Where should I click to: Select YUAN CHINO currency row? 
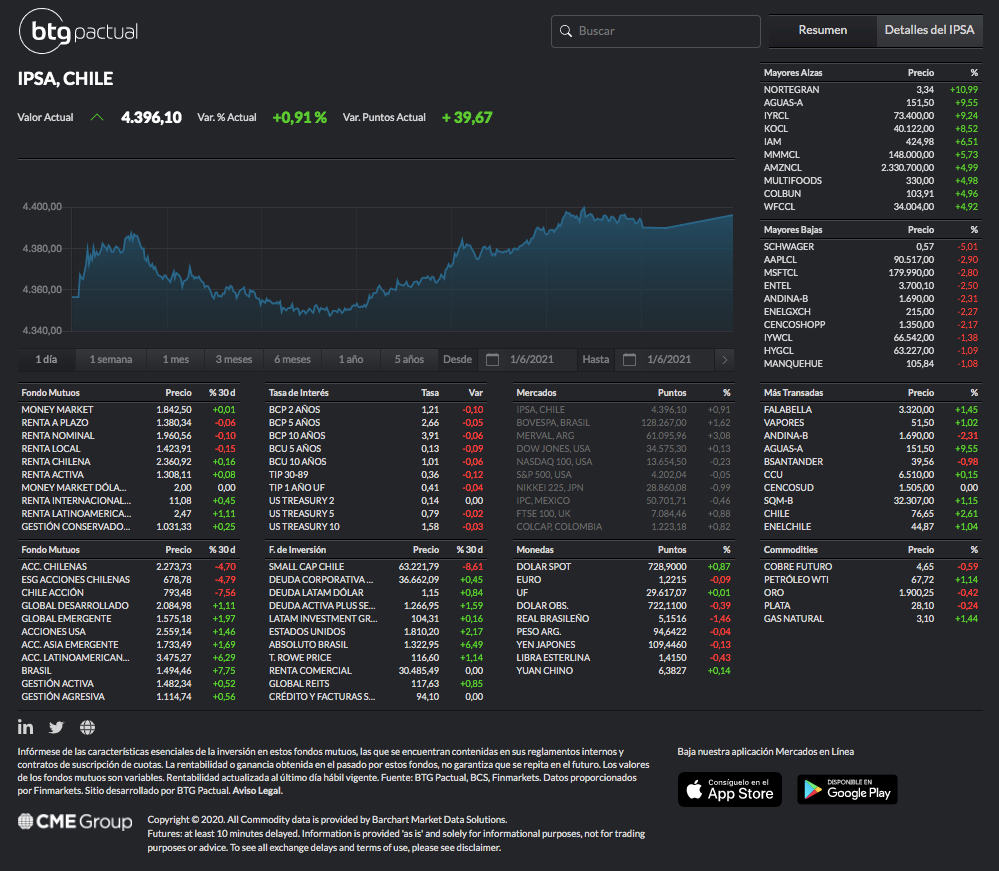click(x=624, y=671)
